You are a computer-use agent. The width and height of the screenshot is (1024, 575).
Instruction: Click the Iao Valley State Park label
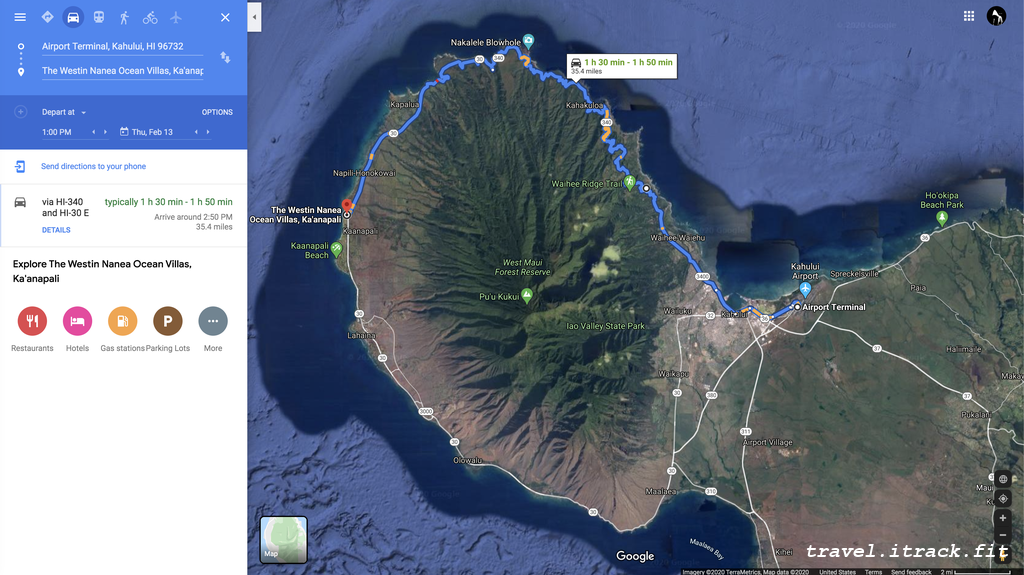(605, 326)
